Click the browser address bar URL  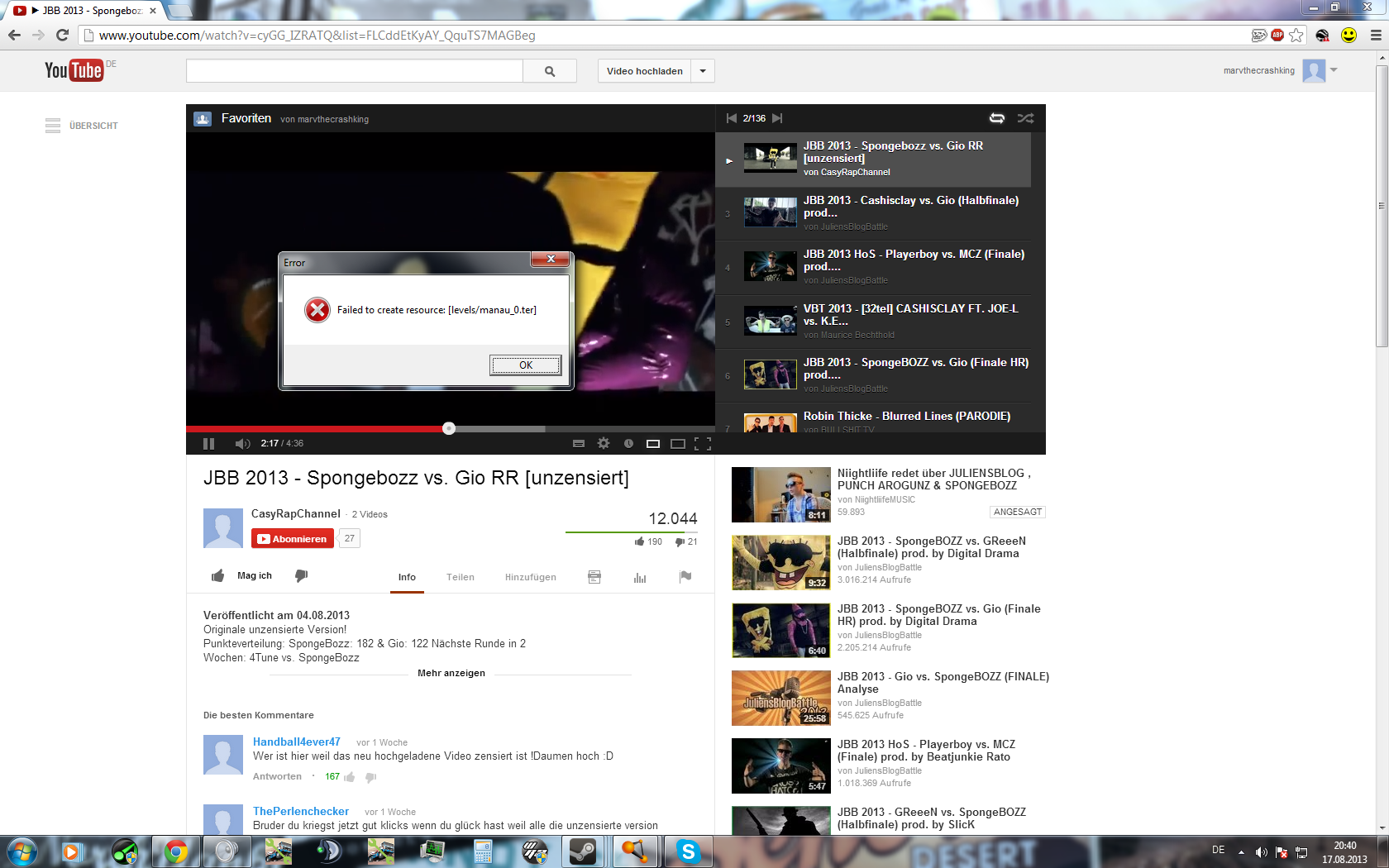coord(317,36)
